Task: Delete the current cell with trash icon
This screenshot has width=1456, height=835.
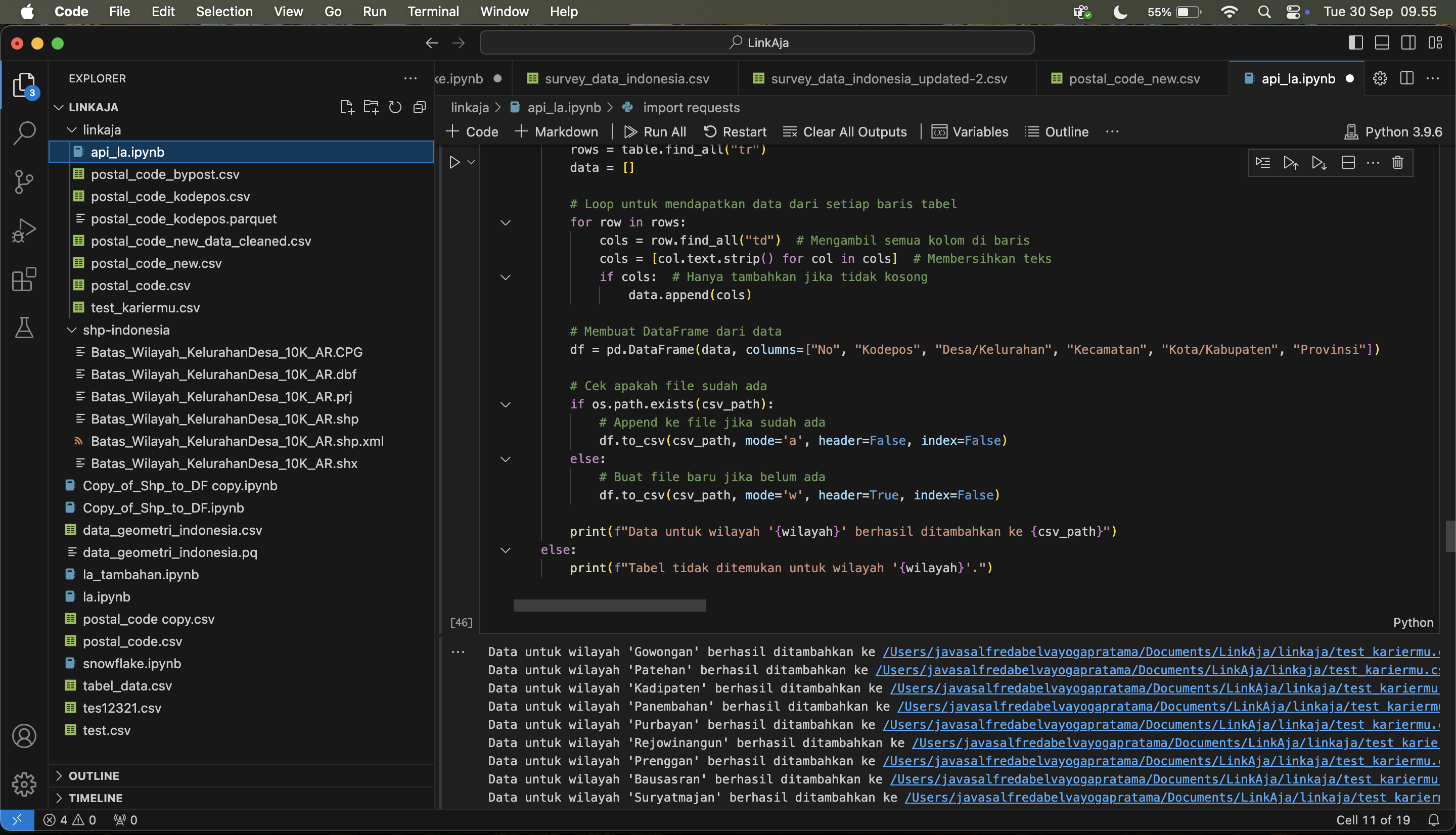Action: point(1397,163)
